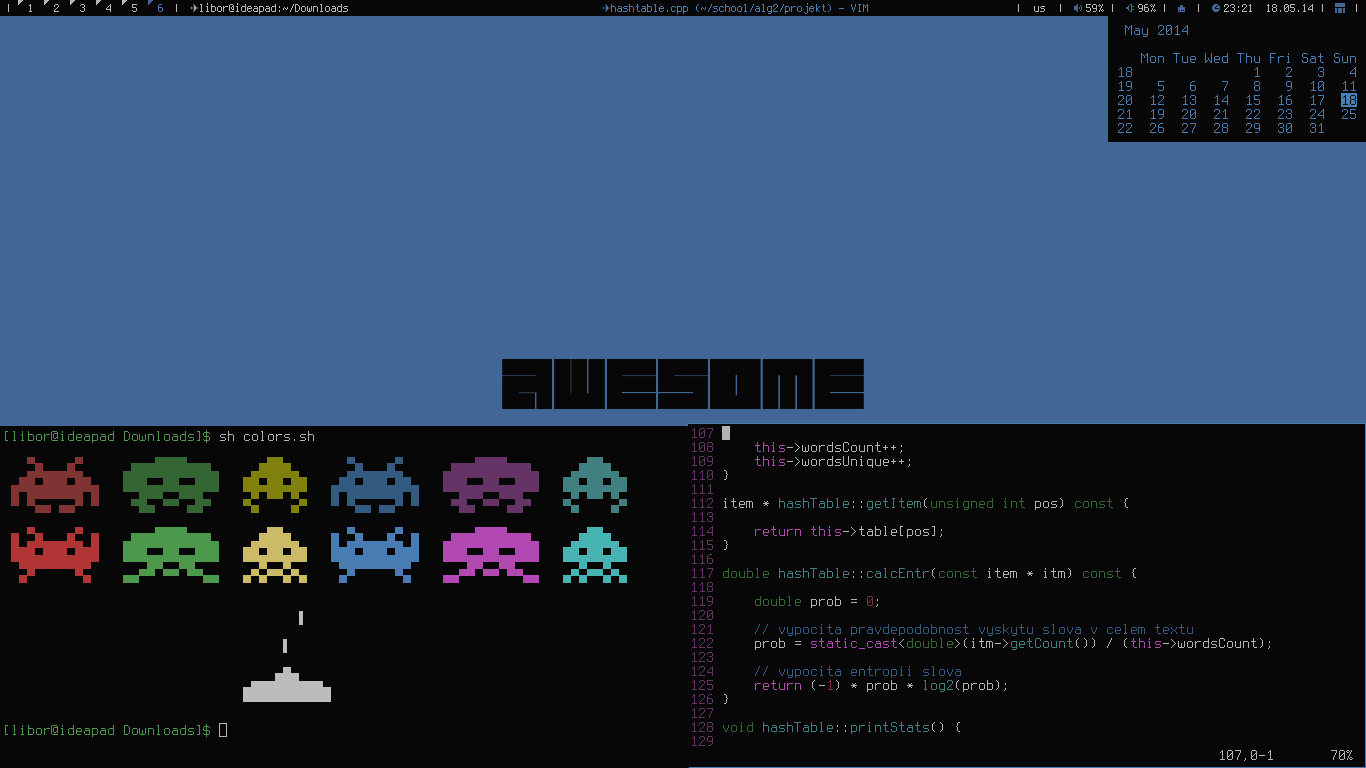Click the 'hashTable::getItem' function line in vim

tap(925, 503)
